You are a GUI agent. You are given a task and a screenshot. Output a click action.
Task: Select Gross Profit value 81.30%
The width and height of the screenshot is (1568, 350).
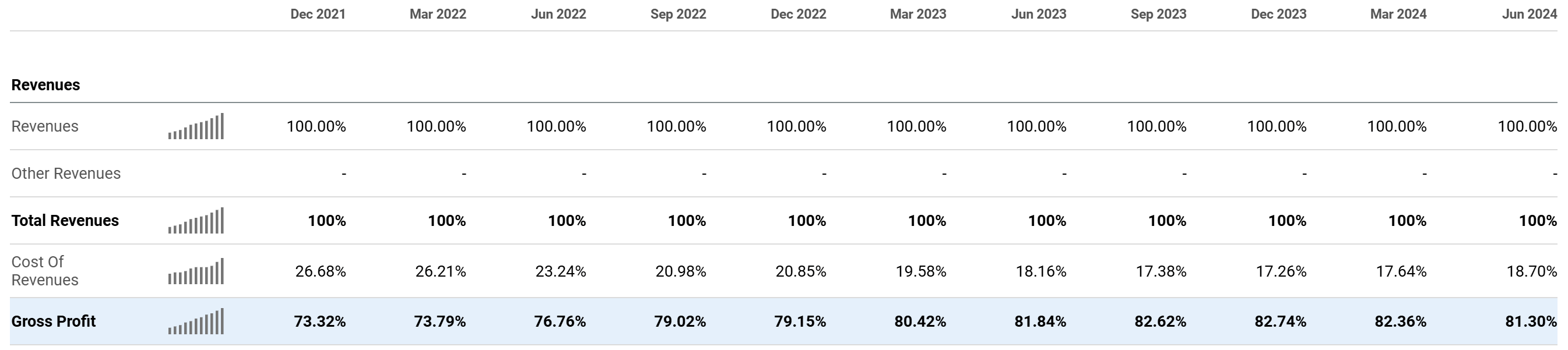pos(1531,321)
